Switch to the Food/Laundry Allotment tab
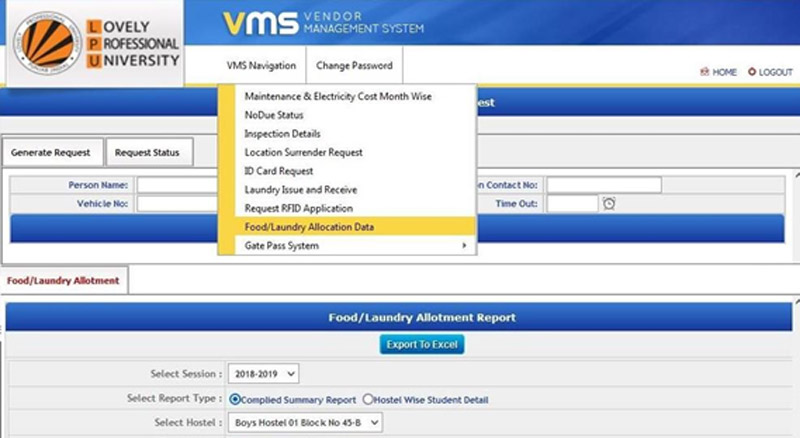The height and width of the screenshot is (438, 800). click(63, 281)
